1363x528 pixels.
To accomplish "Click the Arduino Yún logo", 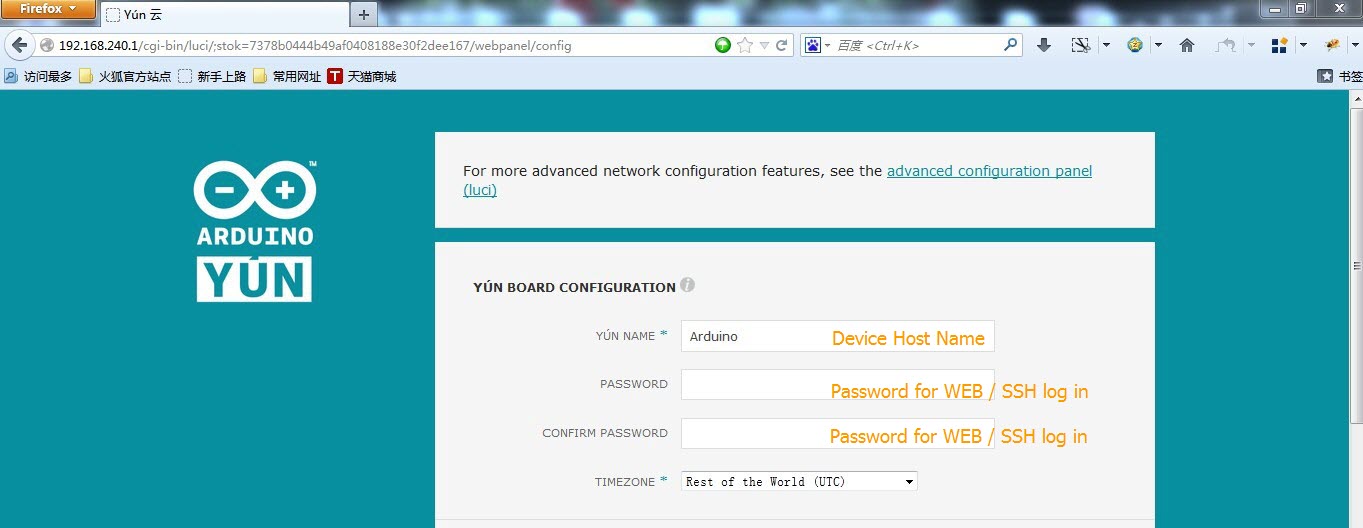I will 254,231.
